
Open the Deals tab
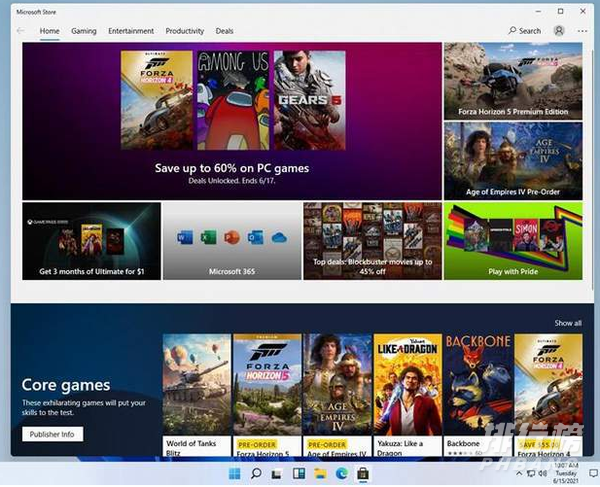pos(224,31)
